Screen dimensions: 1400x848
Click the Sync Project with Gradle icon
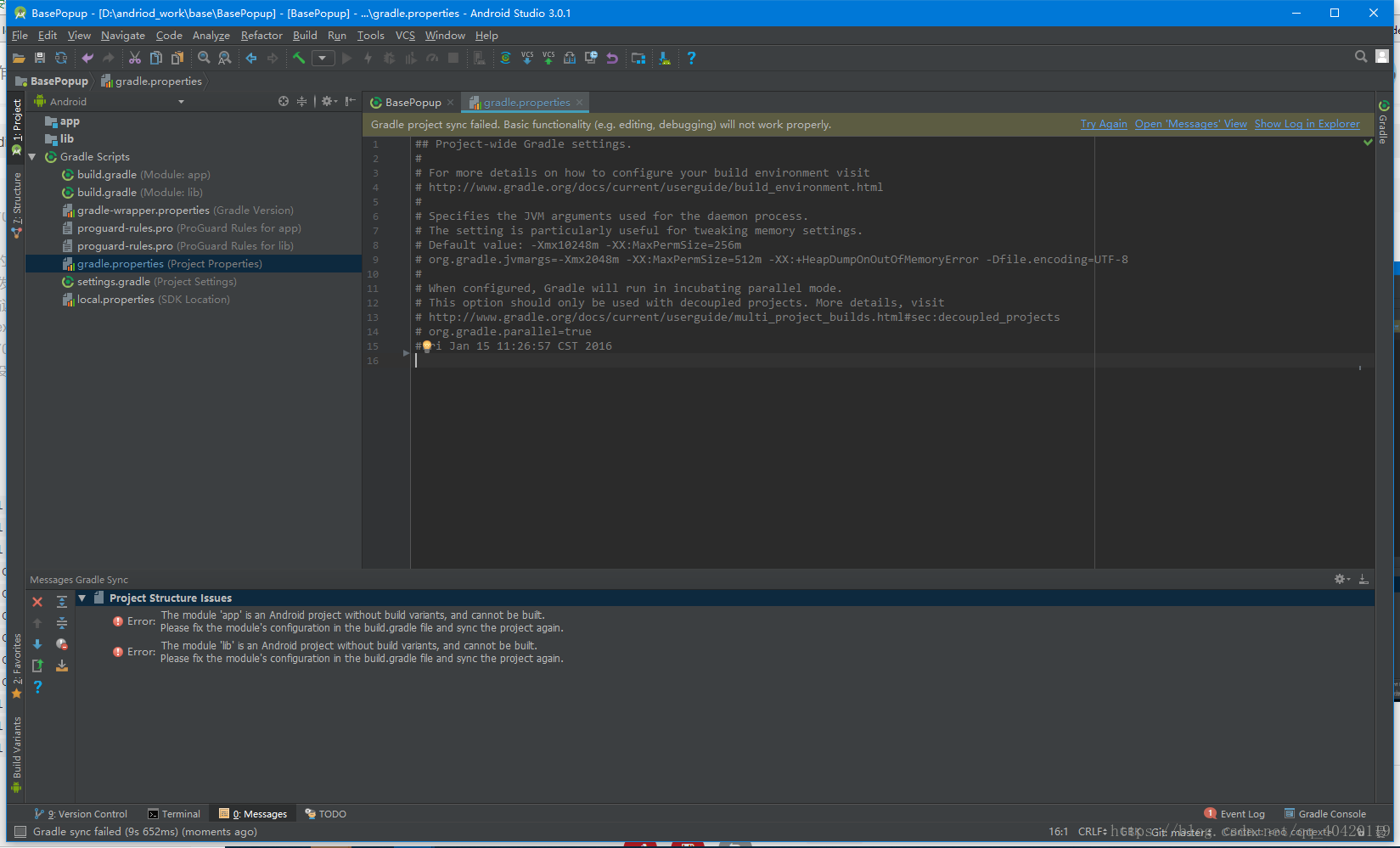505,59
